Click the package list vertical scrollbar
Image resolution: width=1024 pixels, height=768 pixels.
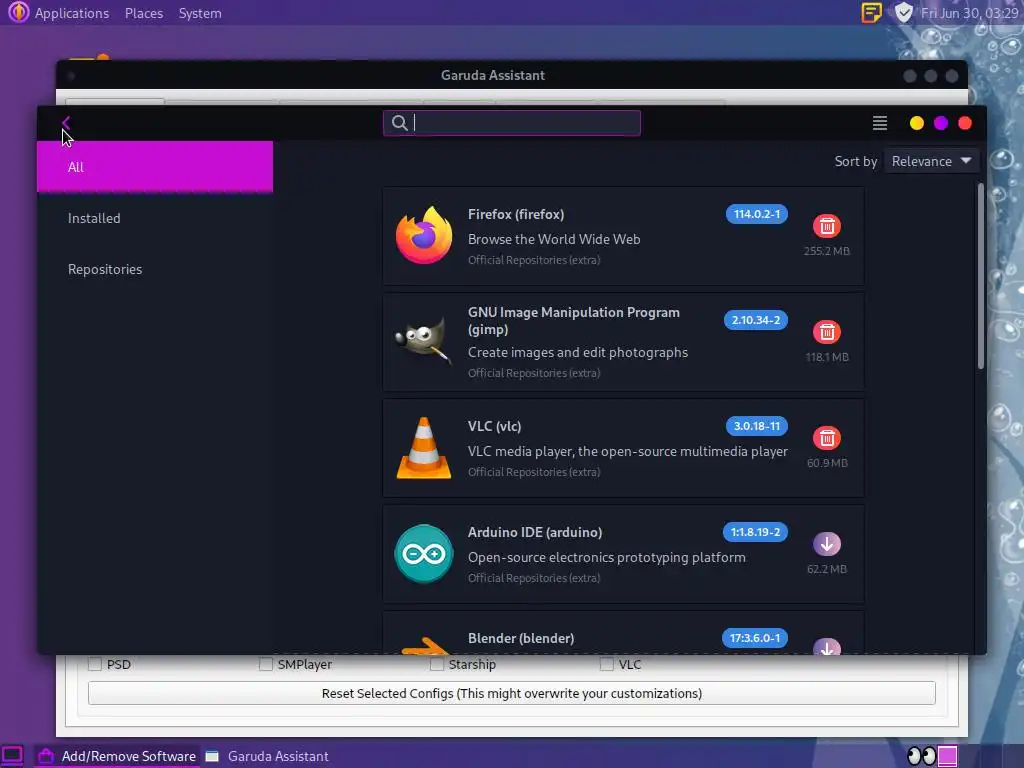coord(980,277)
